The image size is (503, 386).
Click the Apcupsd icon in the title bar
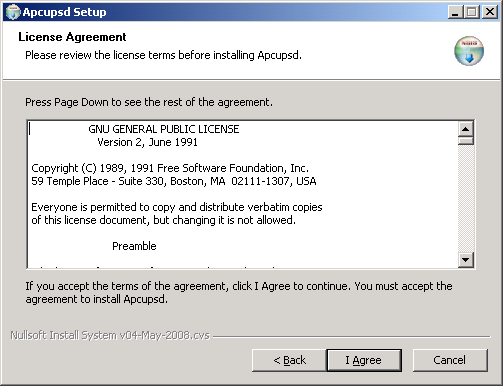13,12
